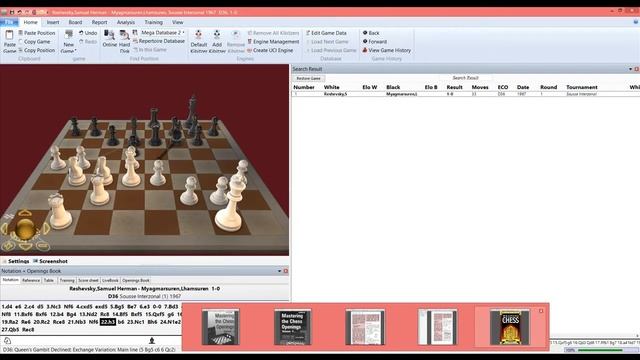Click Create UCI Engine
The width and height of the screenshot is (640, 360).
point(270,50)
